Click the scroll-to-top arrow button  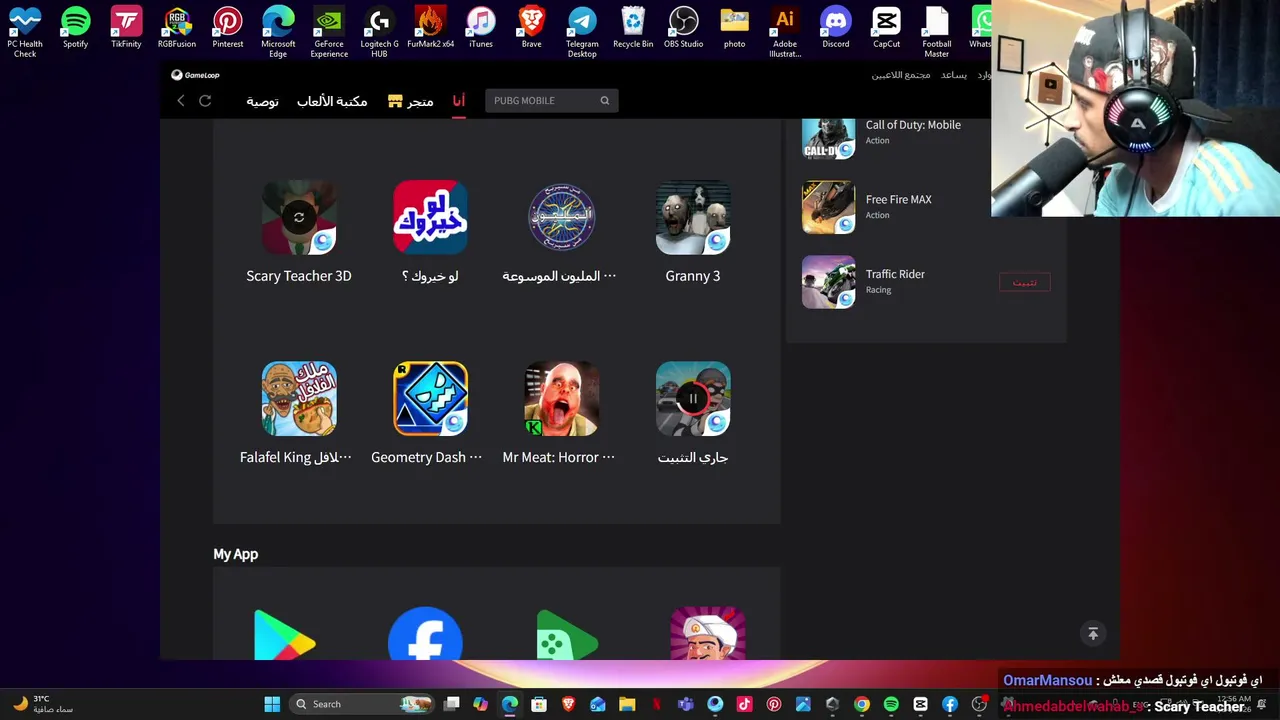pyautogui.click(x=1093, y=633)
